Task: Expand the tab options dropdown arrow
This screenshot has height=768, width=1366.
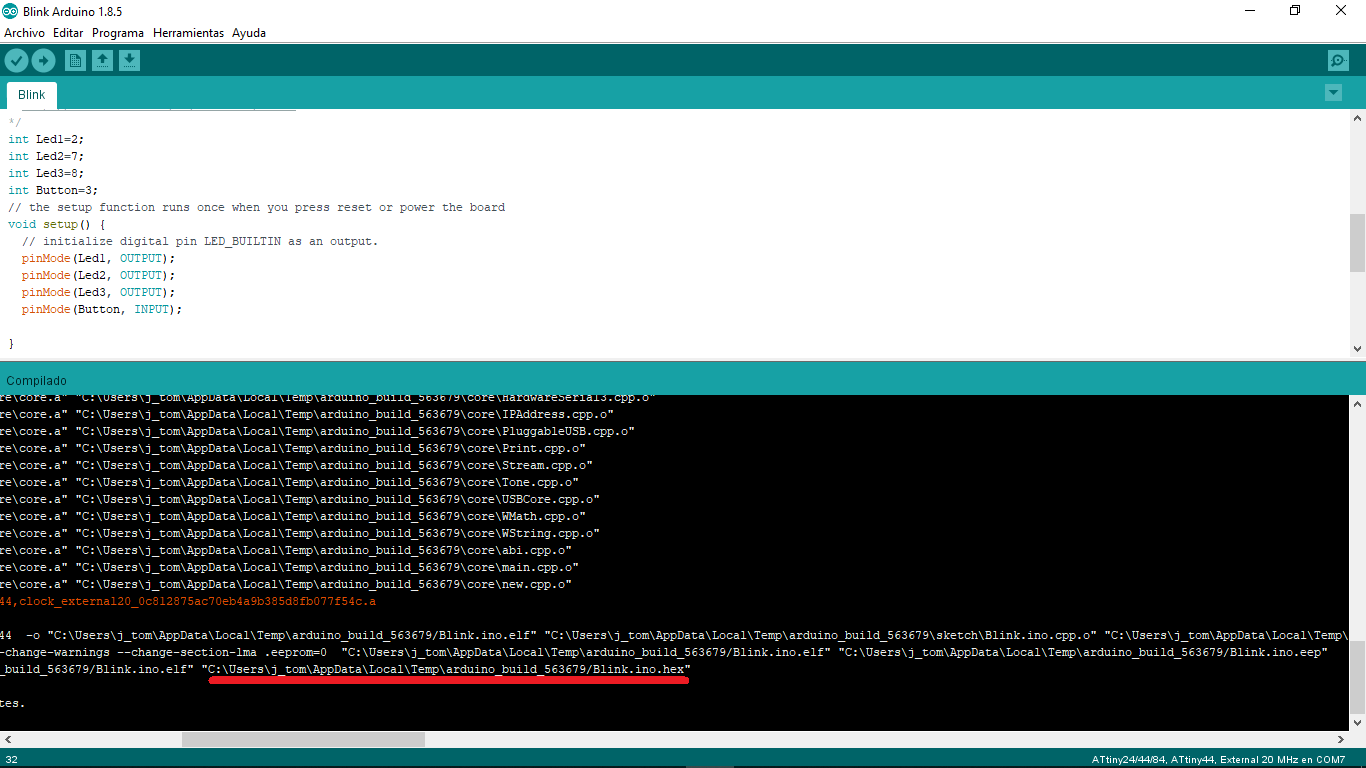Action: click(1333, 93)
